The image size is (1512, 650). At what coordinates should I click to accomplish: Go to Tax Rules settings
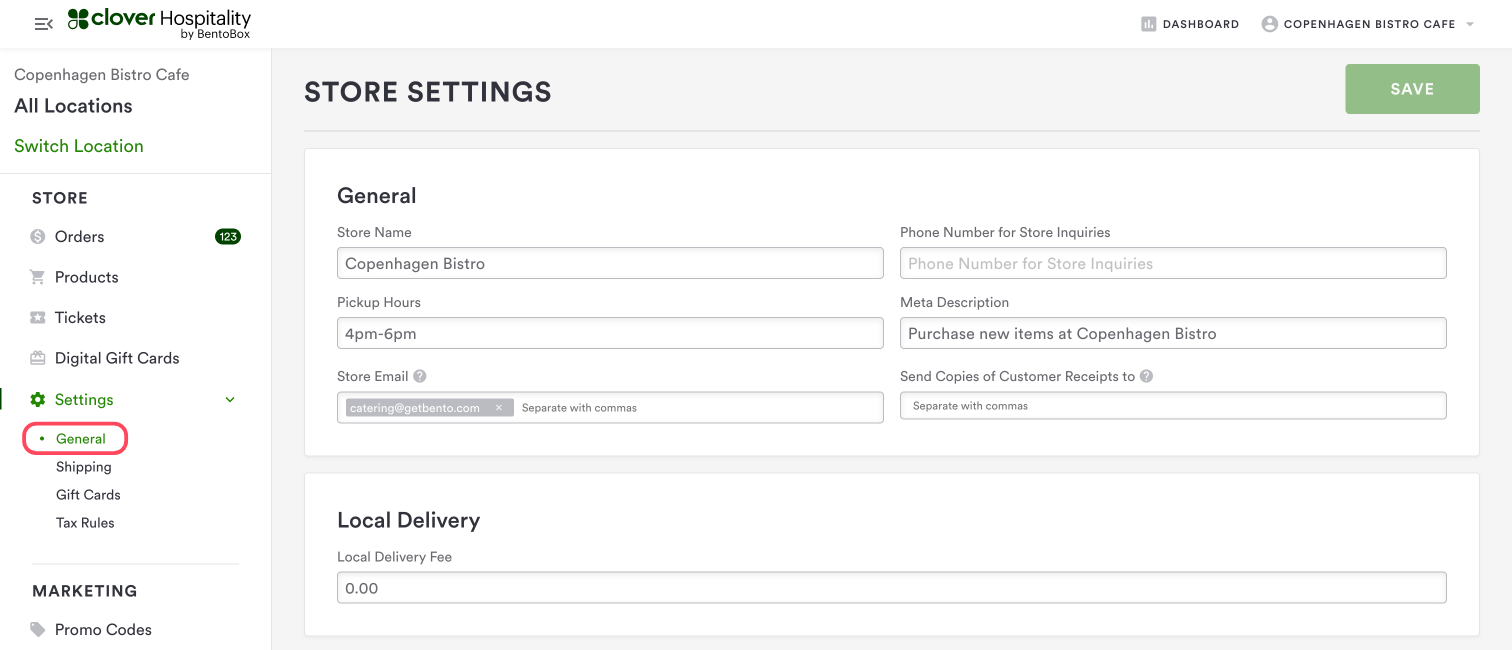pyautogui.click(x=85, y=523)
